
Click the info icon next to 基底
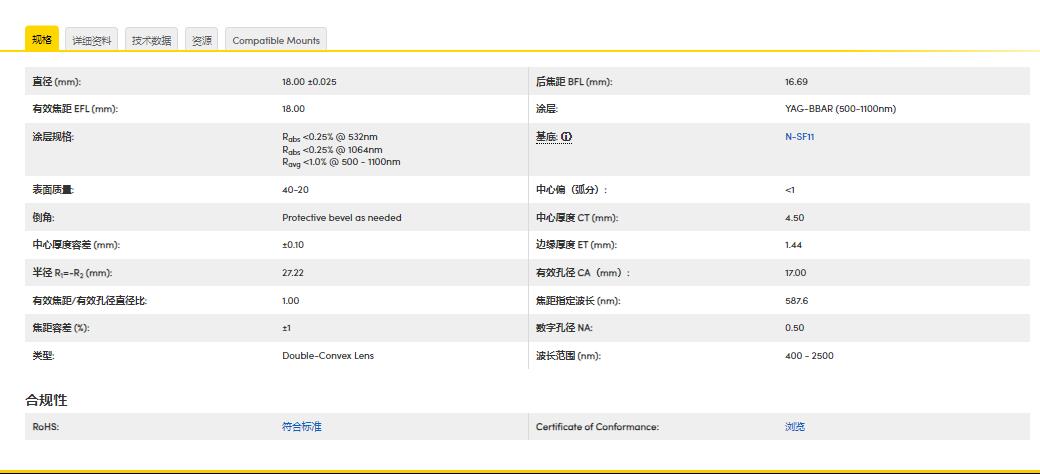[x=566, y=137]
